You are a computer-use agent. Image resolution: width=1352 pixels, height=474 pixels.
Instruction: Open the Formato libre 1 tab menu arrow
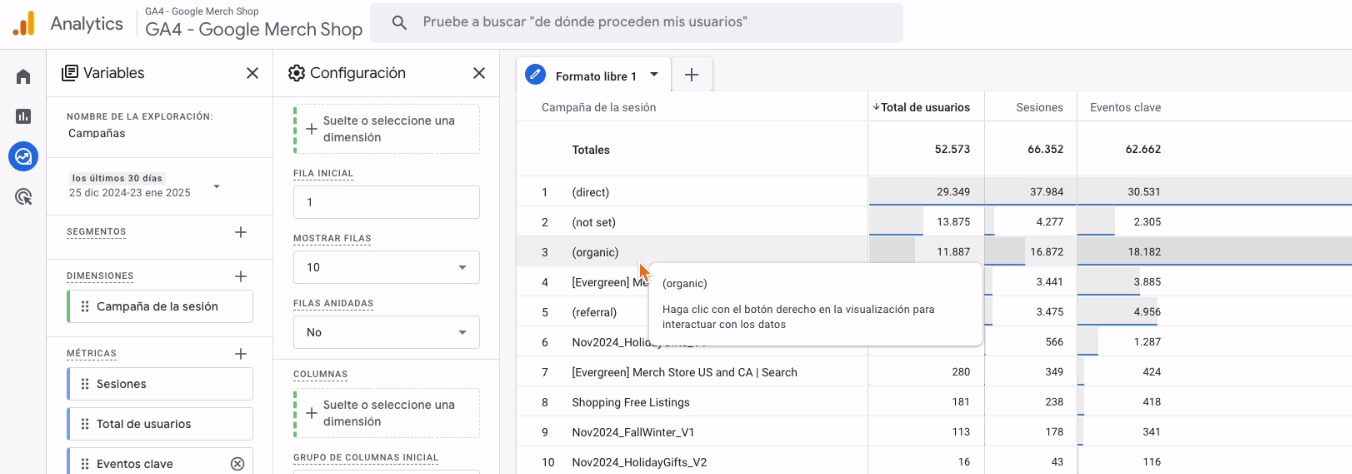point(654,74)
